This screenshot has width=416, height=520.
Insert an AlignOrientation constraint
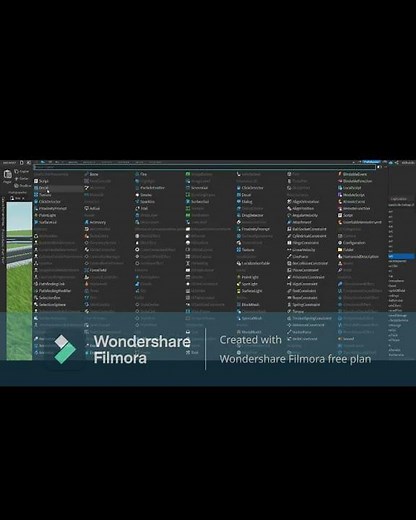coord(303,202)
